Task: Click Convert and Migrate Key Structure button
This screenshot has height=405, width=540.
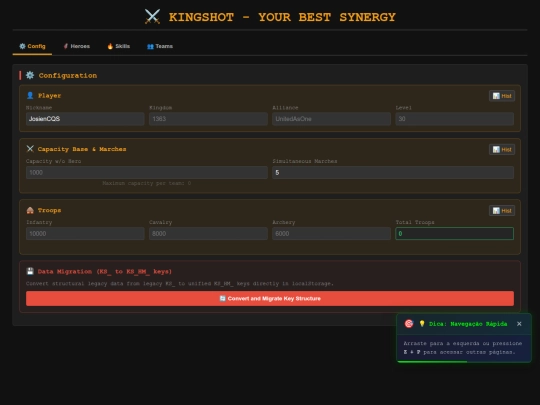Action: pos(270,298)
